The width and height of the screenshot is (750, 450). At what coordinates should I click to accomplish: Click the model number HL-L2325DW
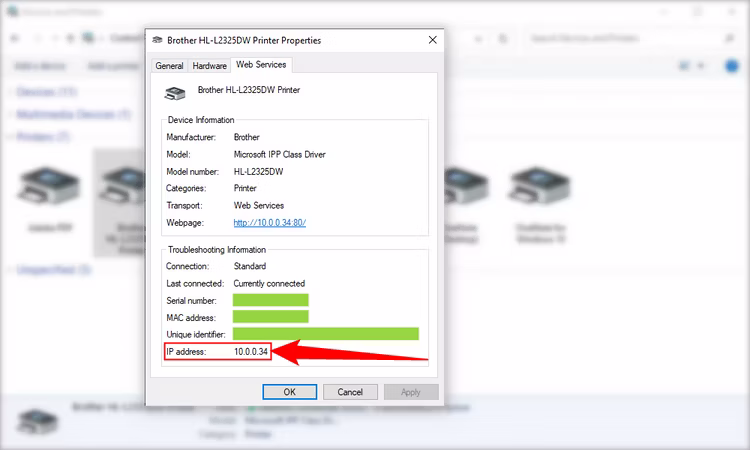tap(258, 172)
